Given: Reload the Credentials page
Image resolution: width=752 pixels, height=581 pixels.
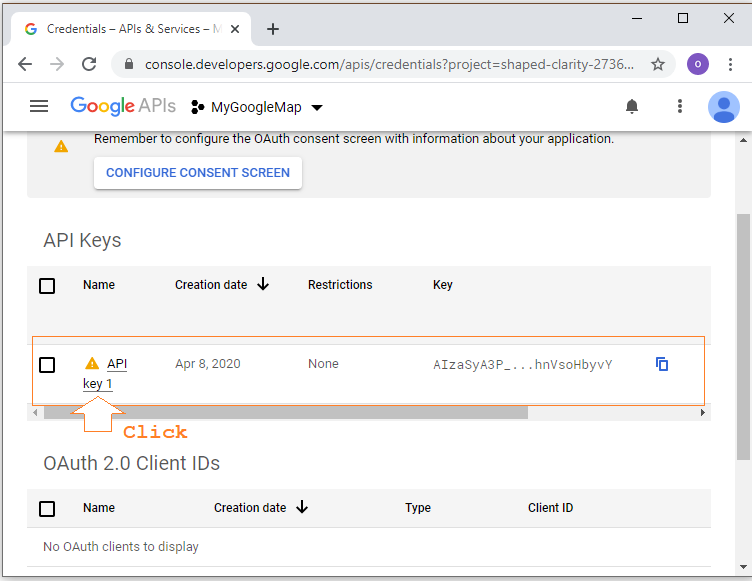Looking at the screenshot, I should pyautogui.click(x=89, y=64).
